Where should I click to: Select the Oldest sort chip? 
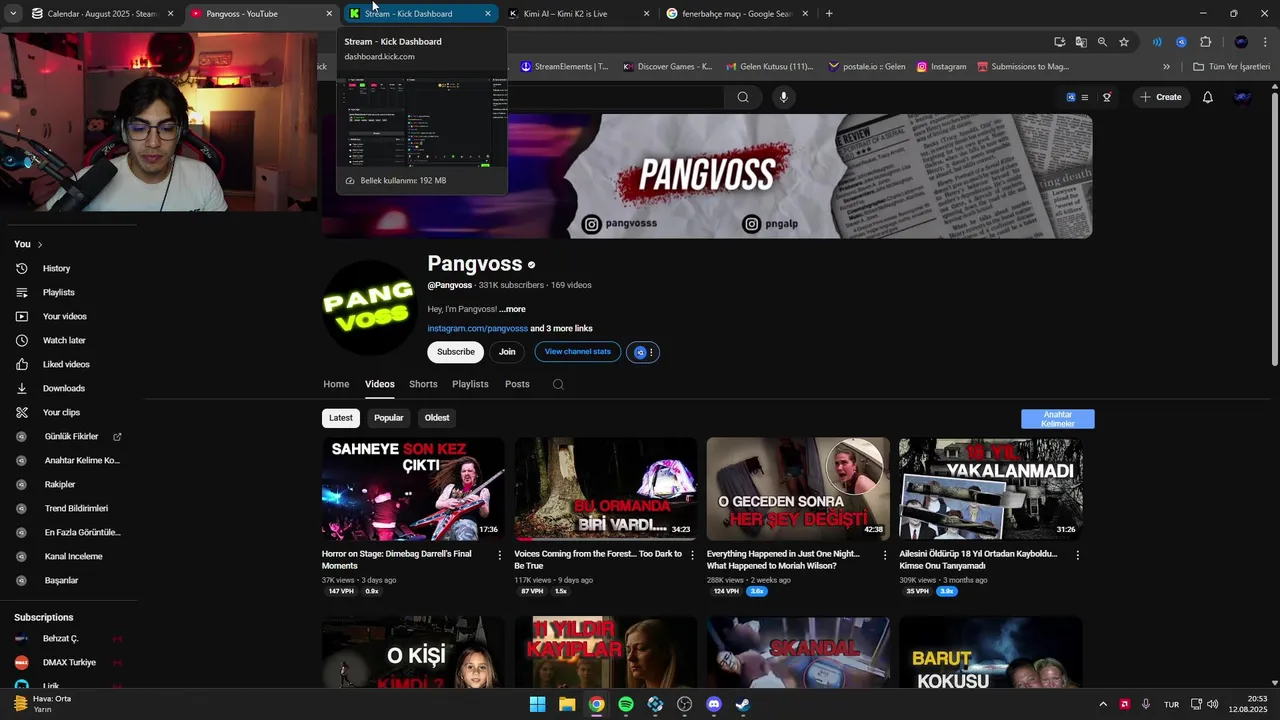(437, 418)
